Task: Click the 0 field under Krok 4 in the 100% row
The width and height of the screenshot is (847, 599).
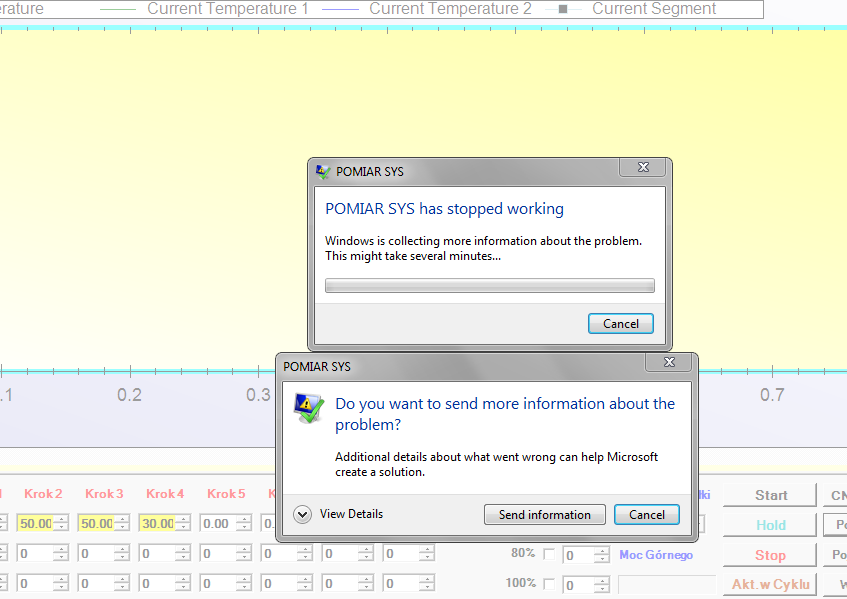Action: [158, 583]
